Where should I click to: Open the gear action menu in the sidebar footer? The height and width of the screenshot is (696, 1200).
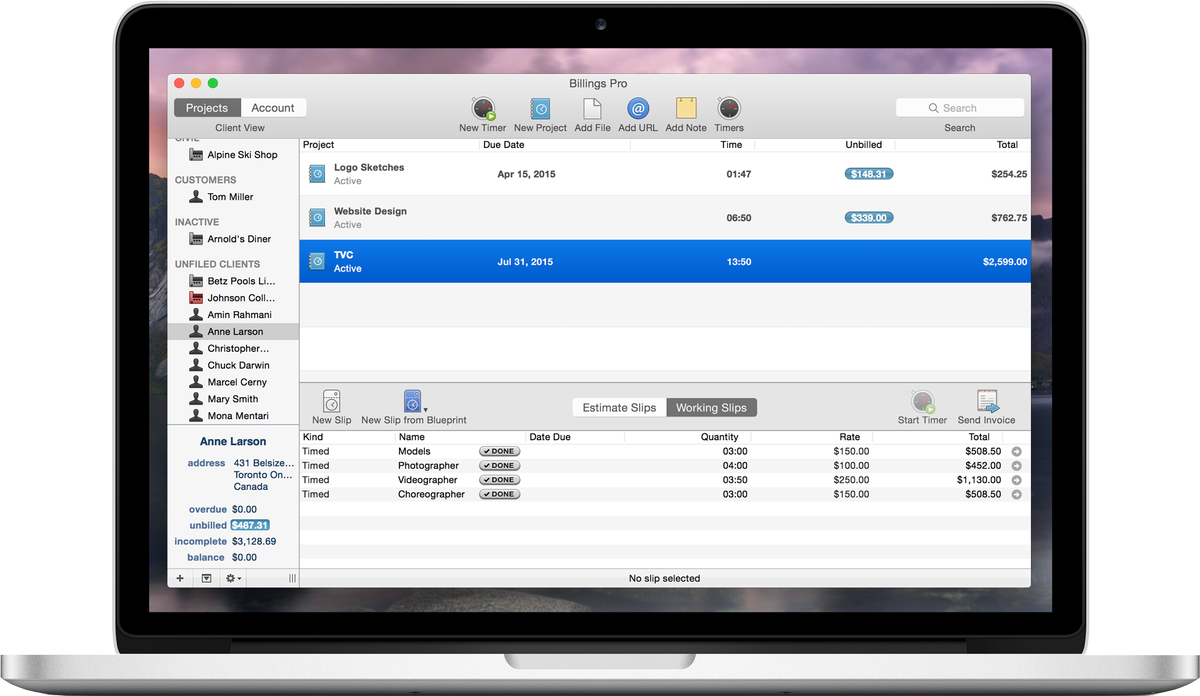[233, 578]
